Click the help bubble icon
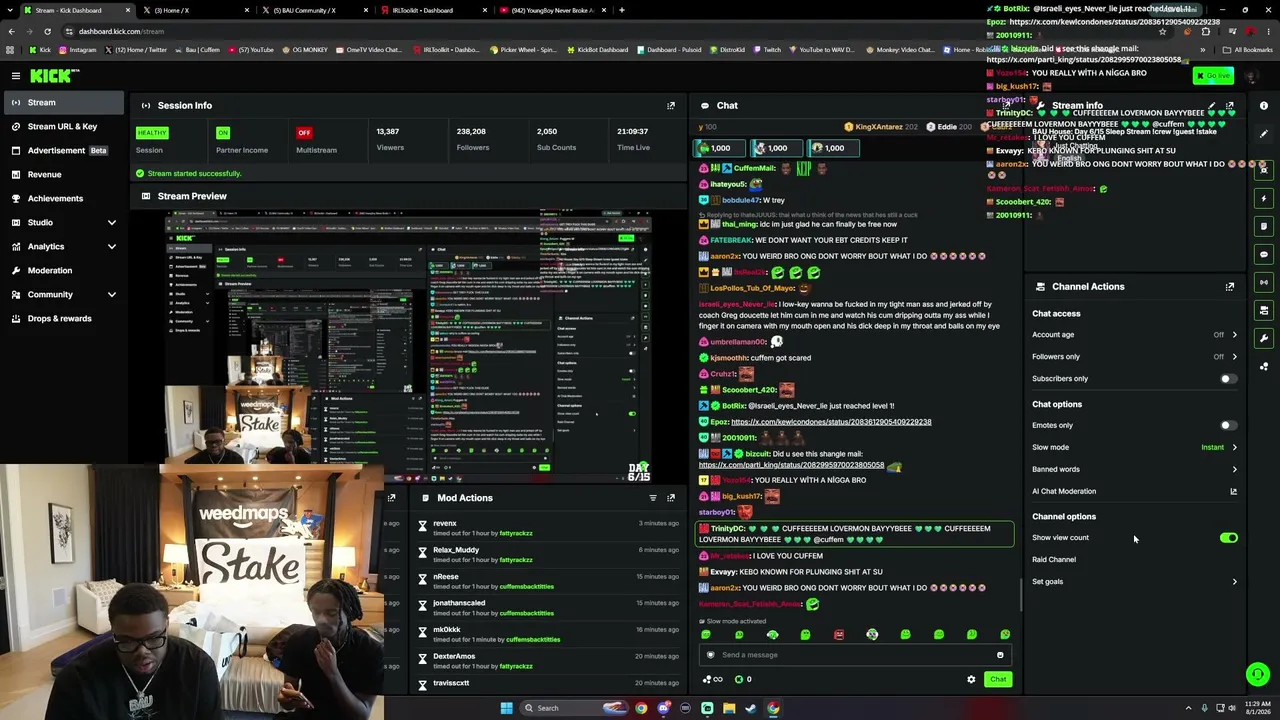 coord(1258,674)
